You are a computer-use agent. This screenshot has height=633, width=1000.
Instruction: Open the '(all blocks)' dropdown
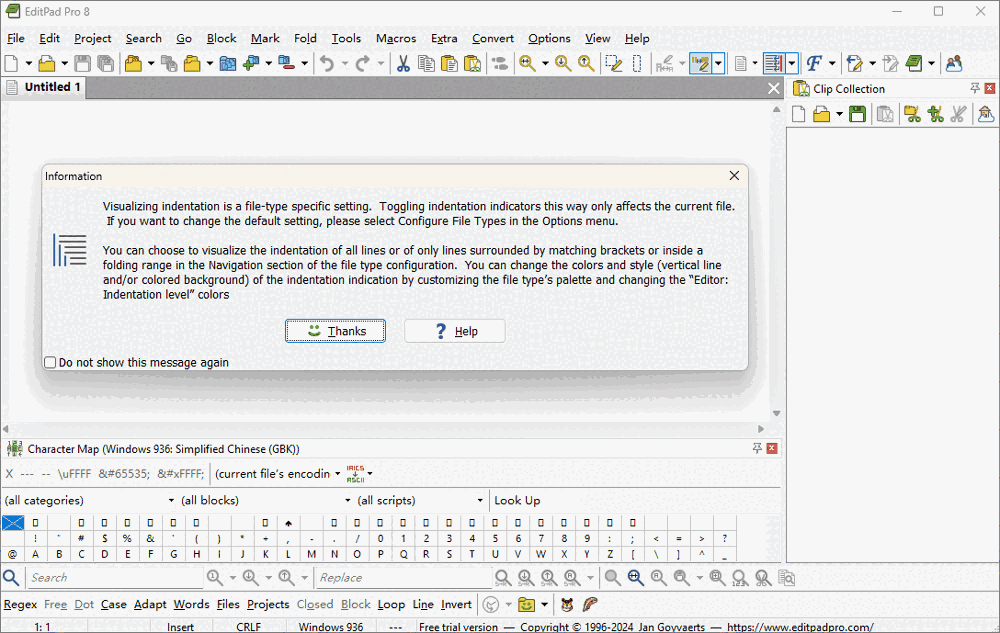[265, 500]
